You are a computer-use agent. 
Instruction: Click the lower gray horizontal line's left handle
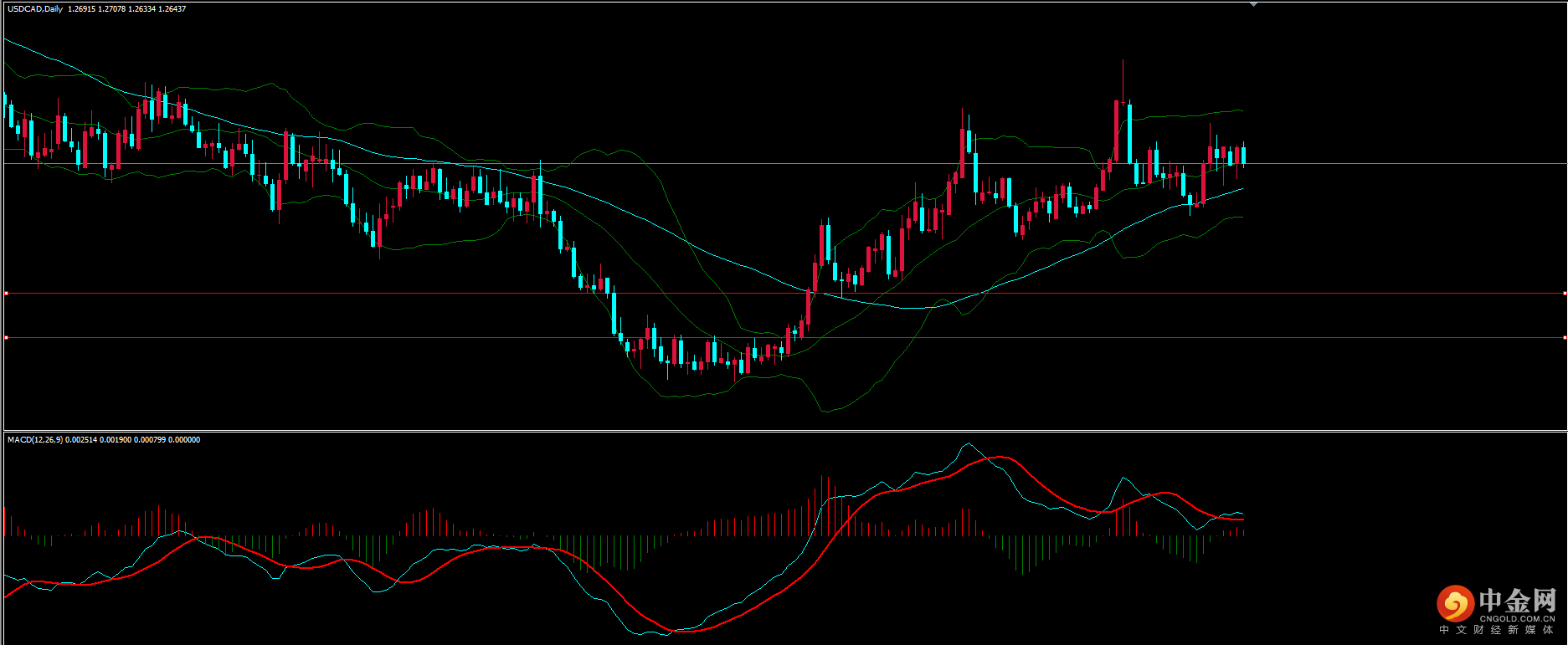coord(6,338)
